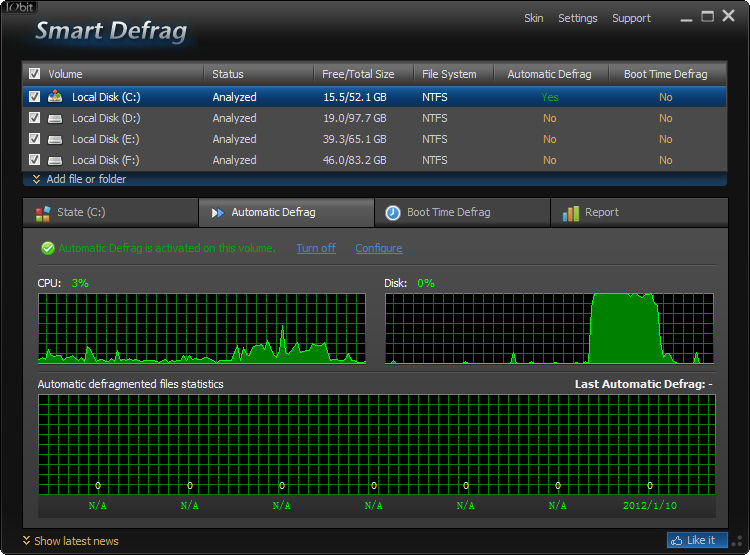Screen dimensions: 750x555
Task: Click the 2012/1/10 date label
Action: tap(650, 506)
